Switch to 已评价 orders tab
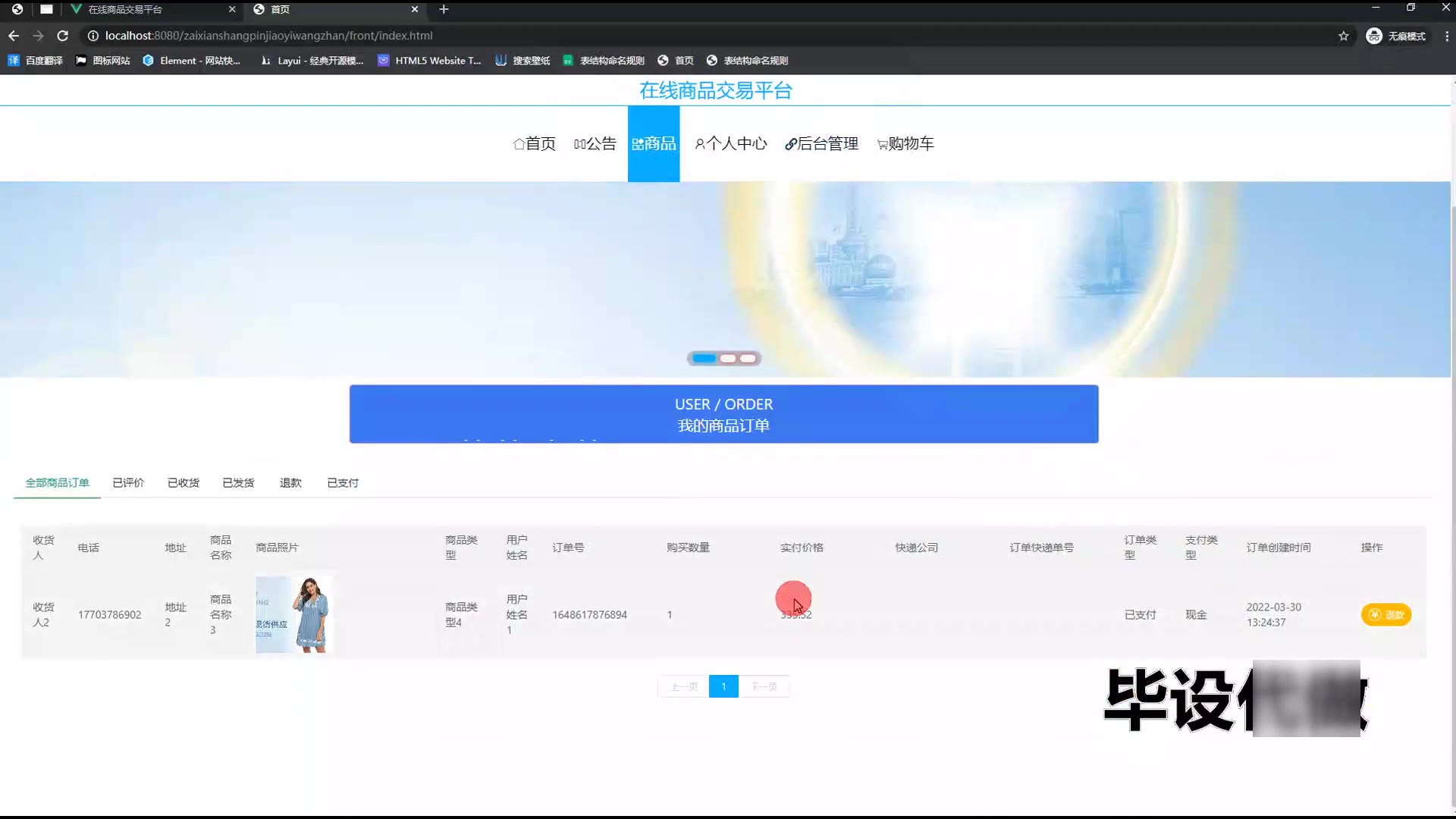This screenshot has height=819, width=1456. click(x=128, y=483)
